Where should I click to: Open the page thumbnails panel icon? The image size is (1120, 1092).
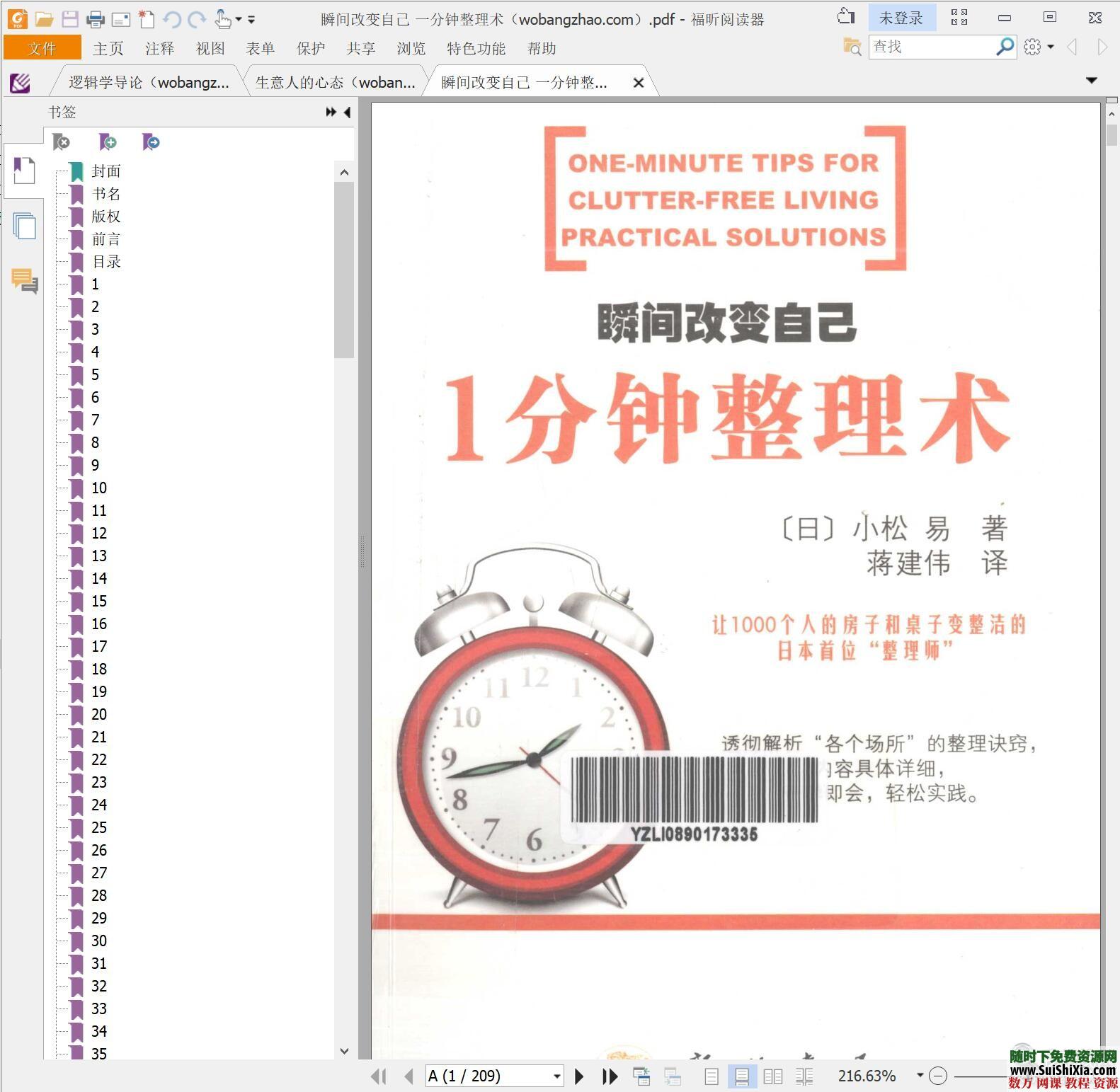[24, 226]
